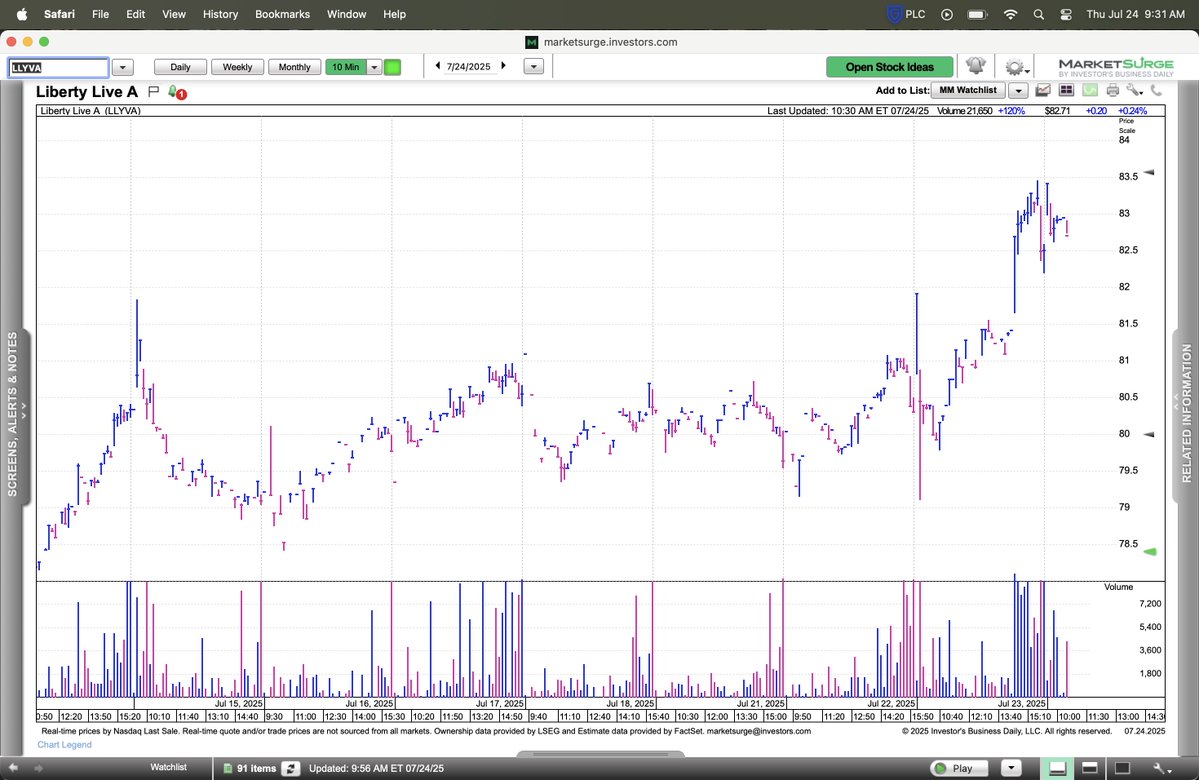Open the Safari menu
This screenshot has height=780, width=1199.
click(x=59, y=14)
